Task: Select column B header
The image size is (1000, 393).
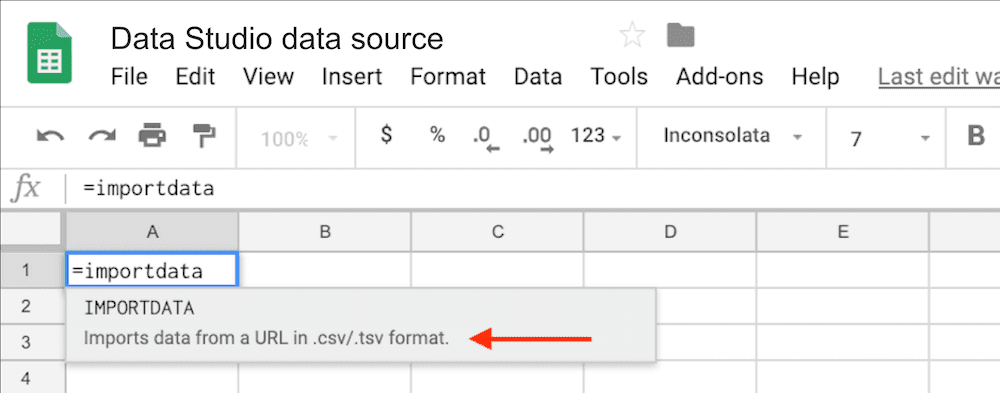Action: pyautogui.click(x=325, y=232)
